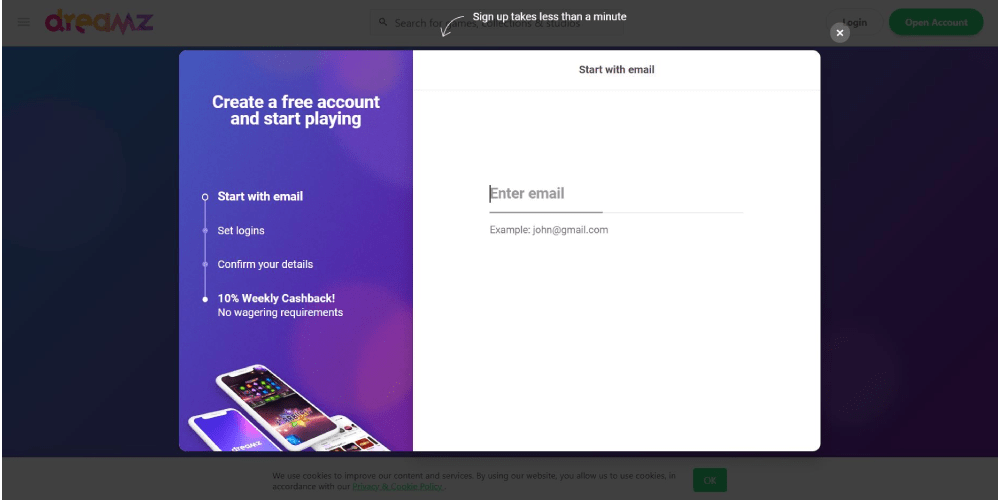Select the Set logins step
The width and height of the screenshot is (1000, 500).
click(x=241, y=231)
